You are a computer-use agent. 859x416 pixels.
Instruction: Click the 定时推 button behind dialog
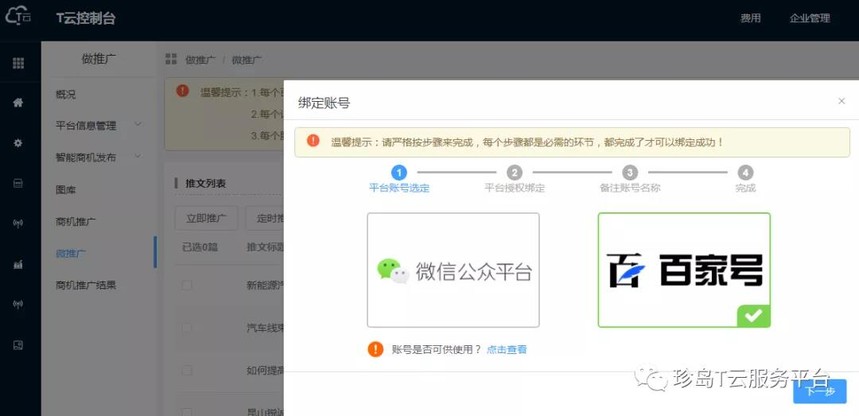tap(265, 218)
